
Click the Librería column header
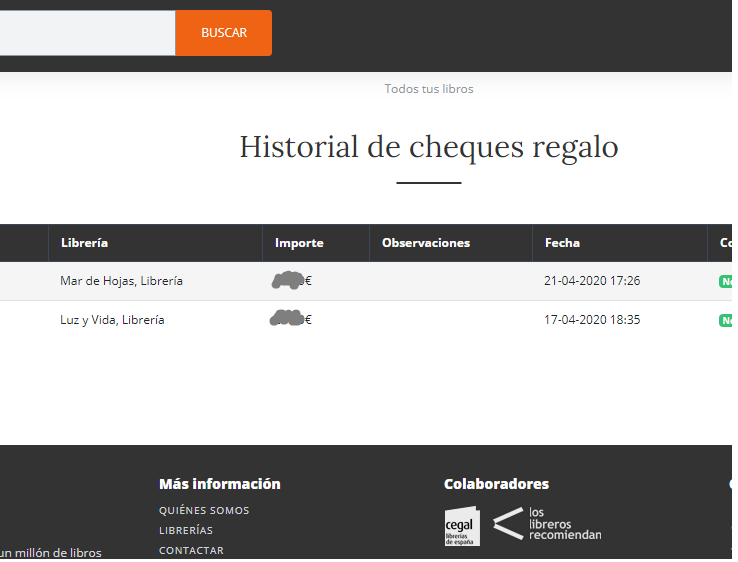click(x=155, y=243)
